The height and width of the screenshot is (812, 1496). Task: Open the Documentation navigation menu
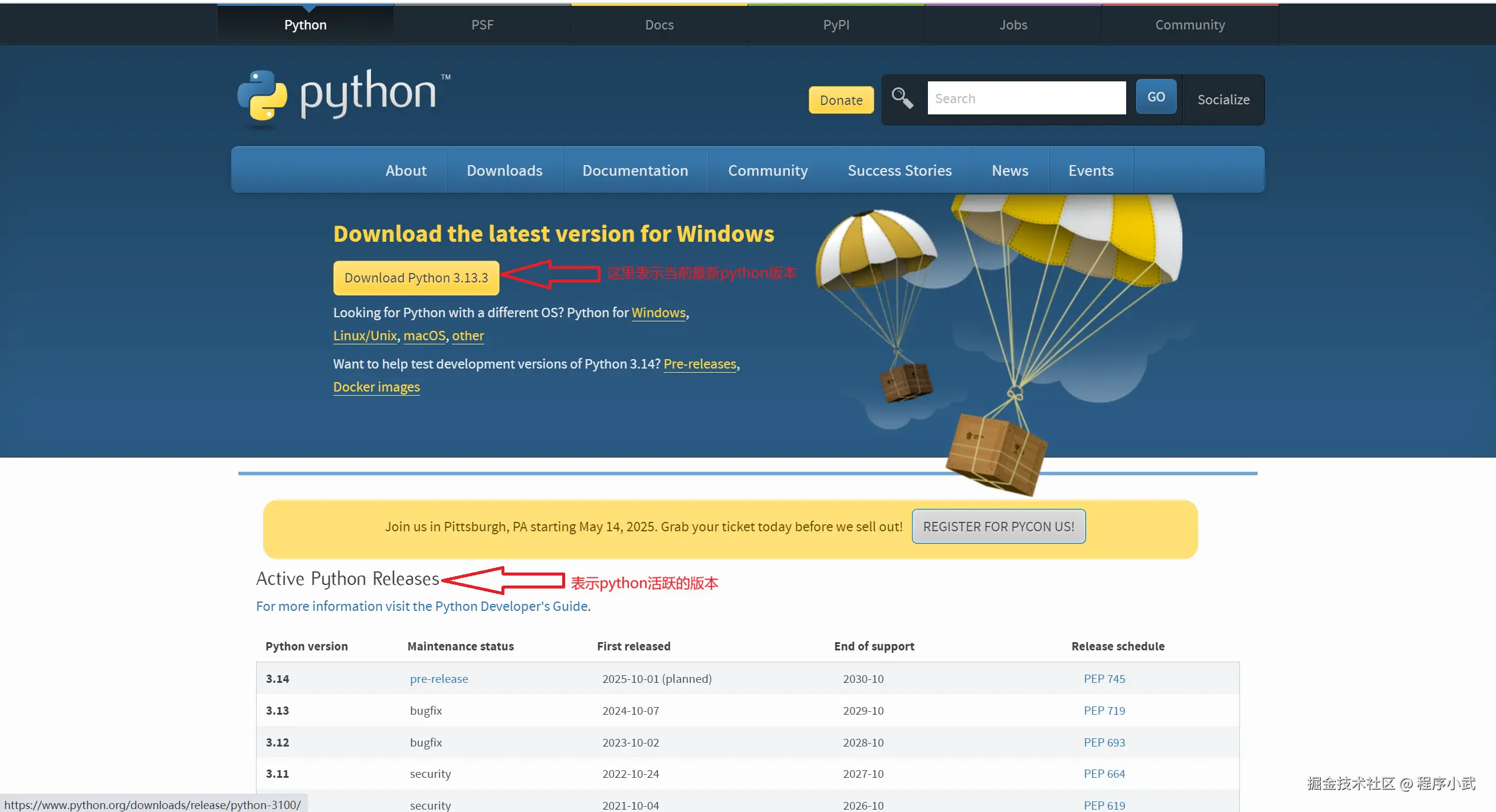(635, 170)
